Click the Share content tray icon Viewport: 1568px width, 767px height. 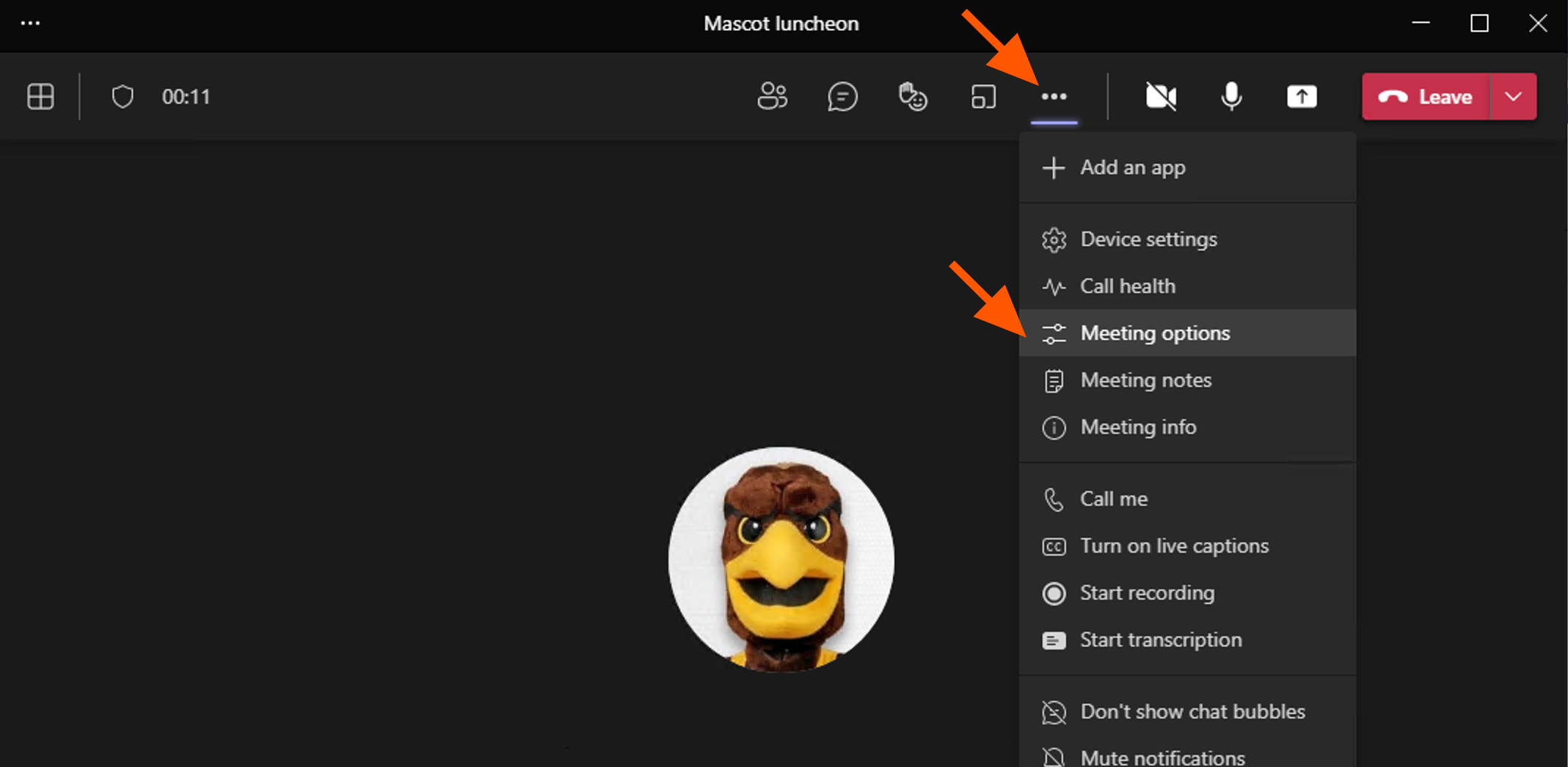click(x=1302, y=96)
